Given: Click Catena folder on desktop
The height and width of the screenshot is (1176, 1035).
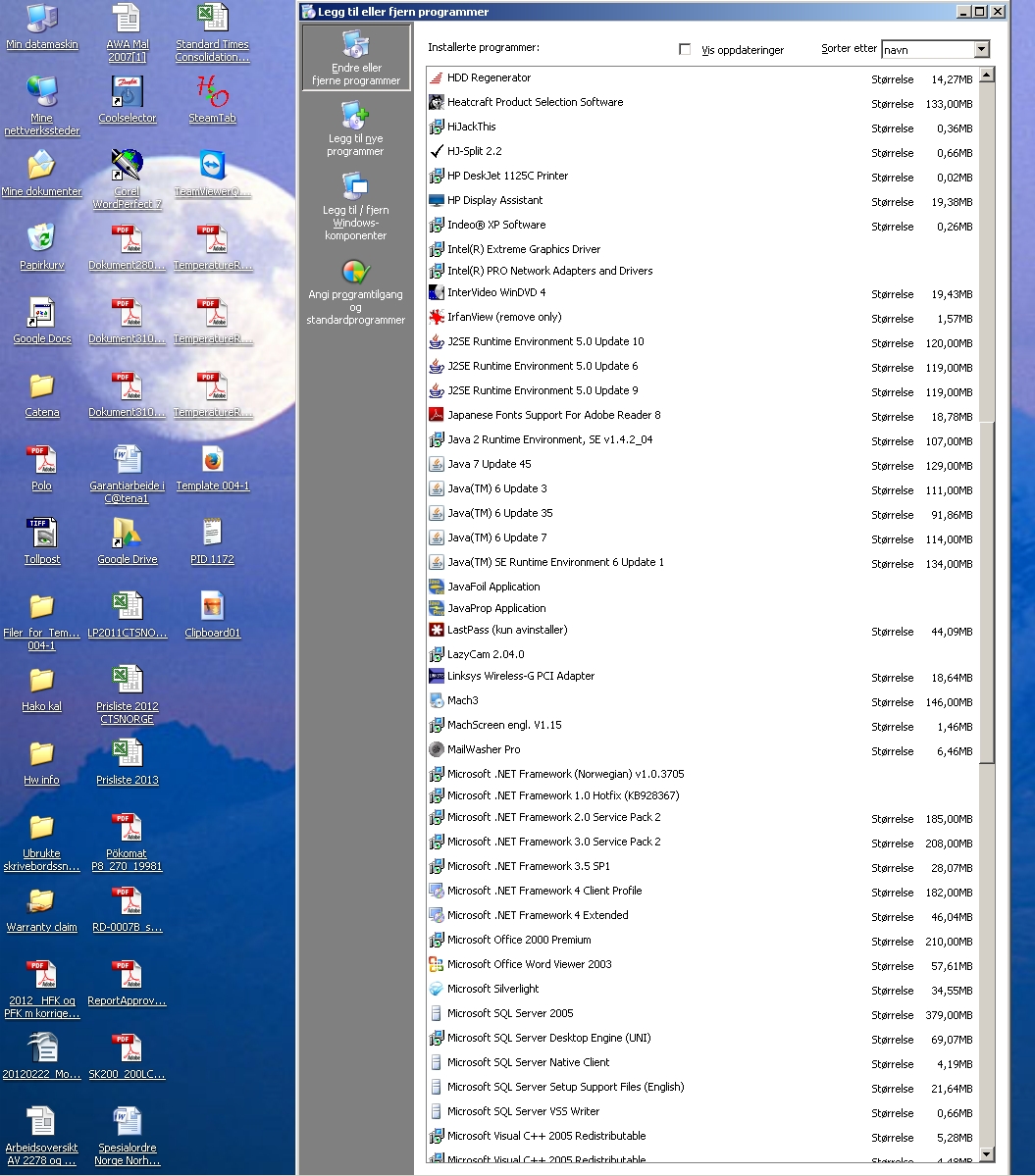Looking at the screenshot, I should (42, 395).
